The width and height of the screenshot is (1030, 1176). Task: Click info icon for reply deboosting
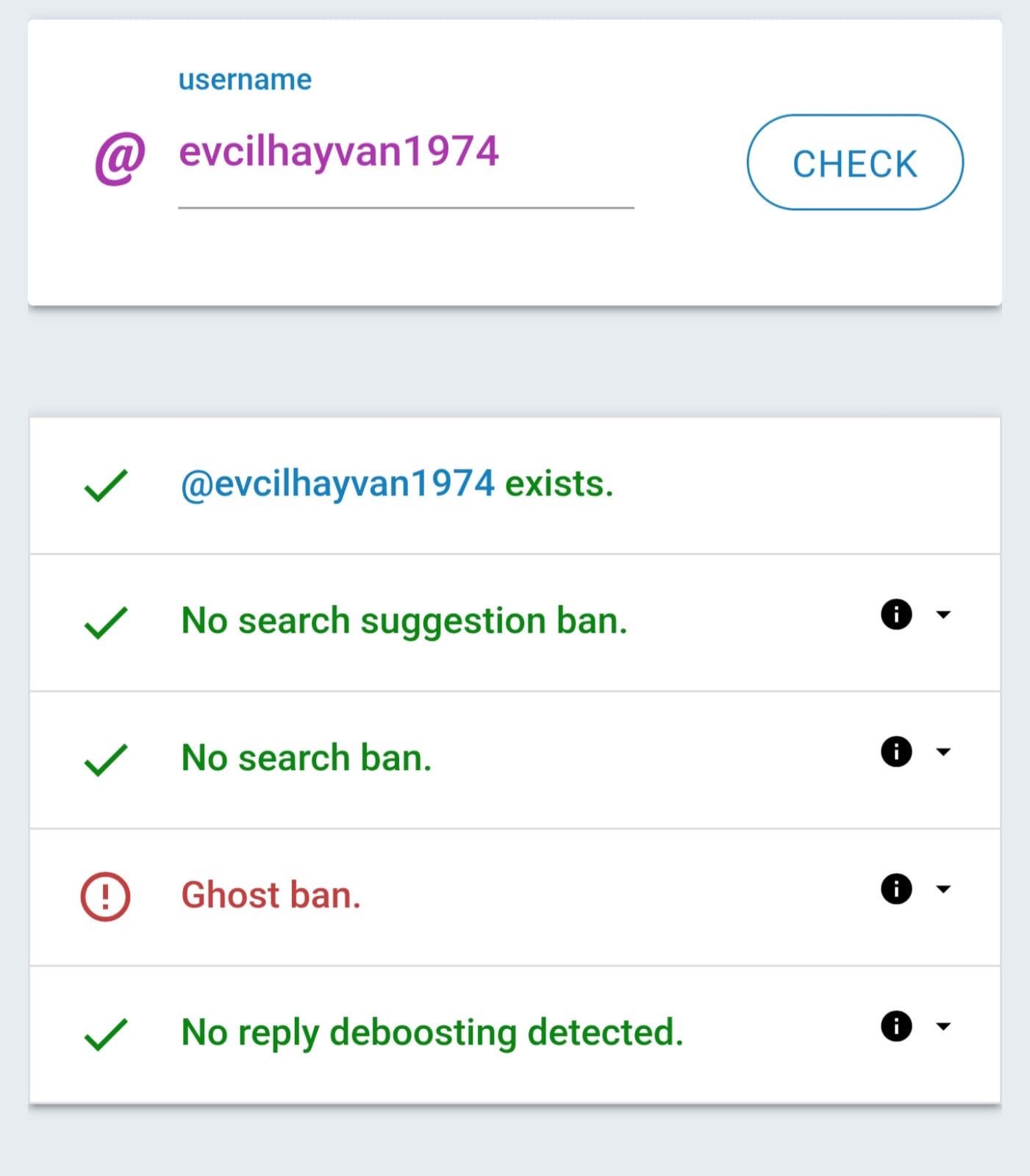point(896,1026)
